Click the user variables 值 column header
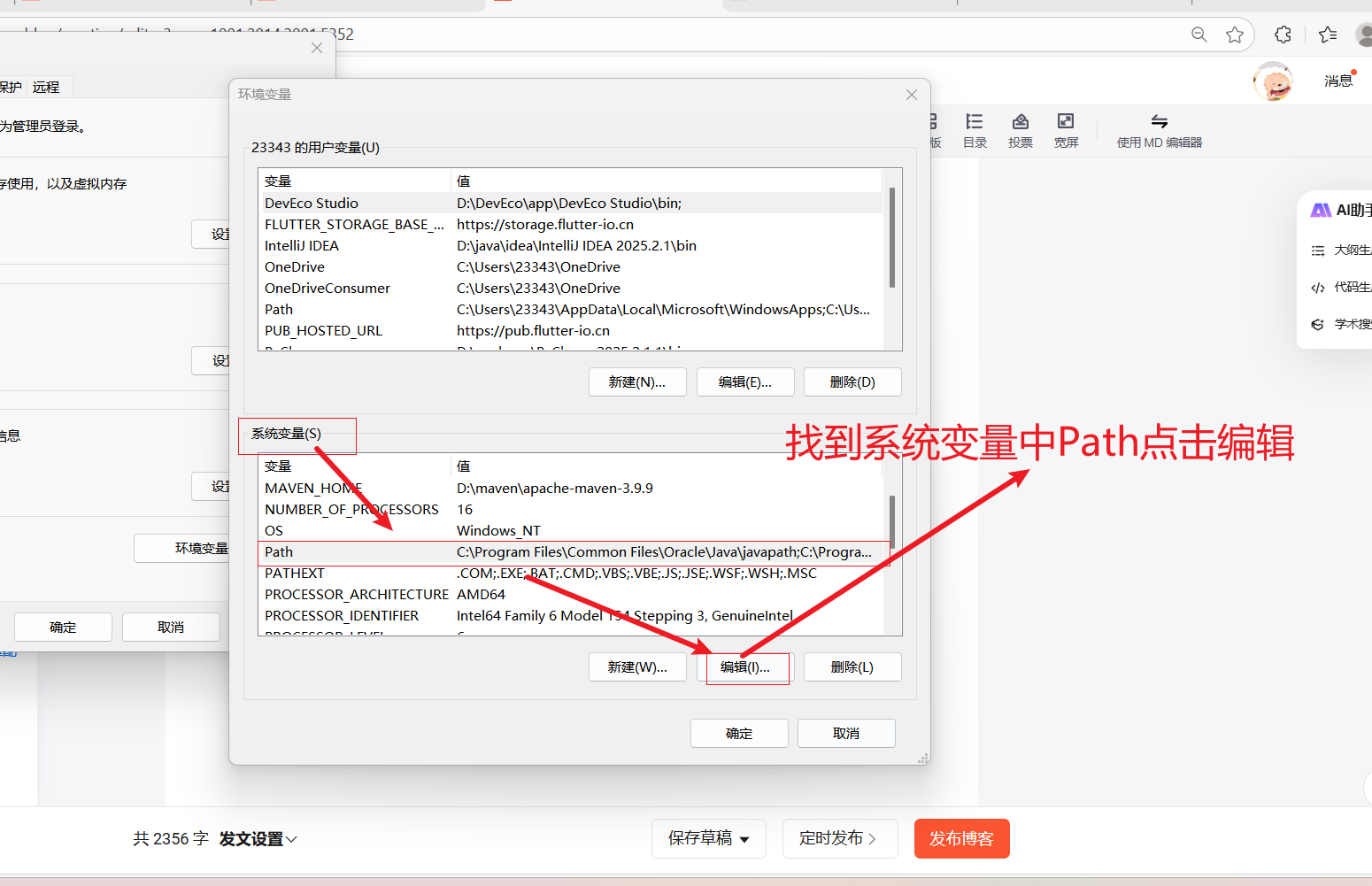This screenshot has height=886, width=1372. tap(667, 181)
